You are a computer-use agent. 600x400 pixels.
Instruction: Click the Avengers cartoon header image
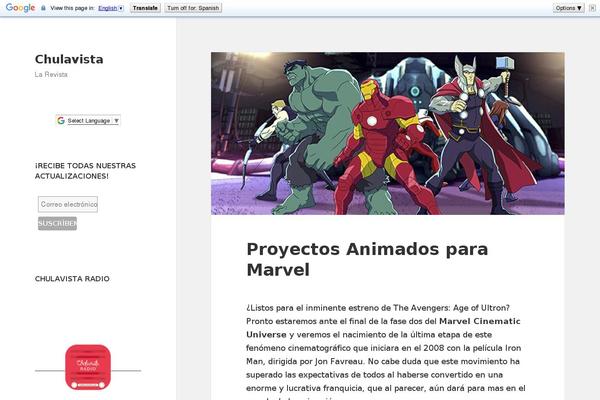tap(388, 133)
